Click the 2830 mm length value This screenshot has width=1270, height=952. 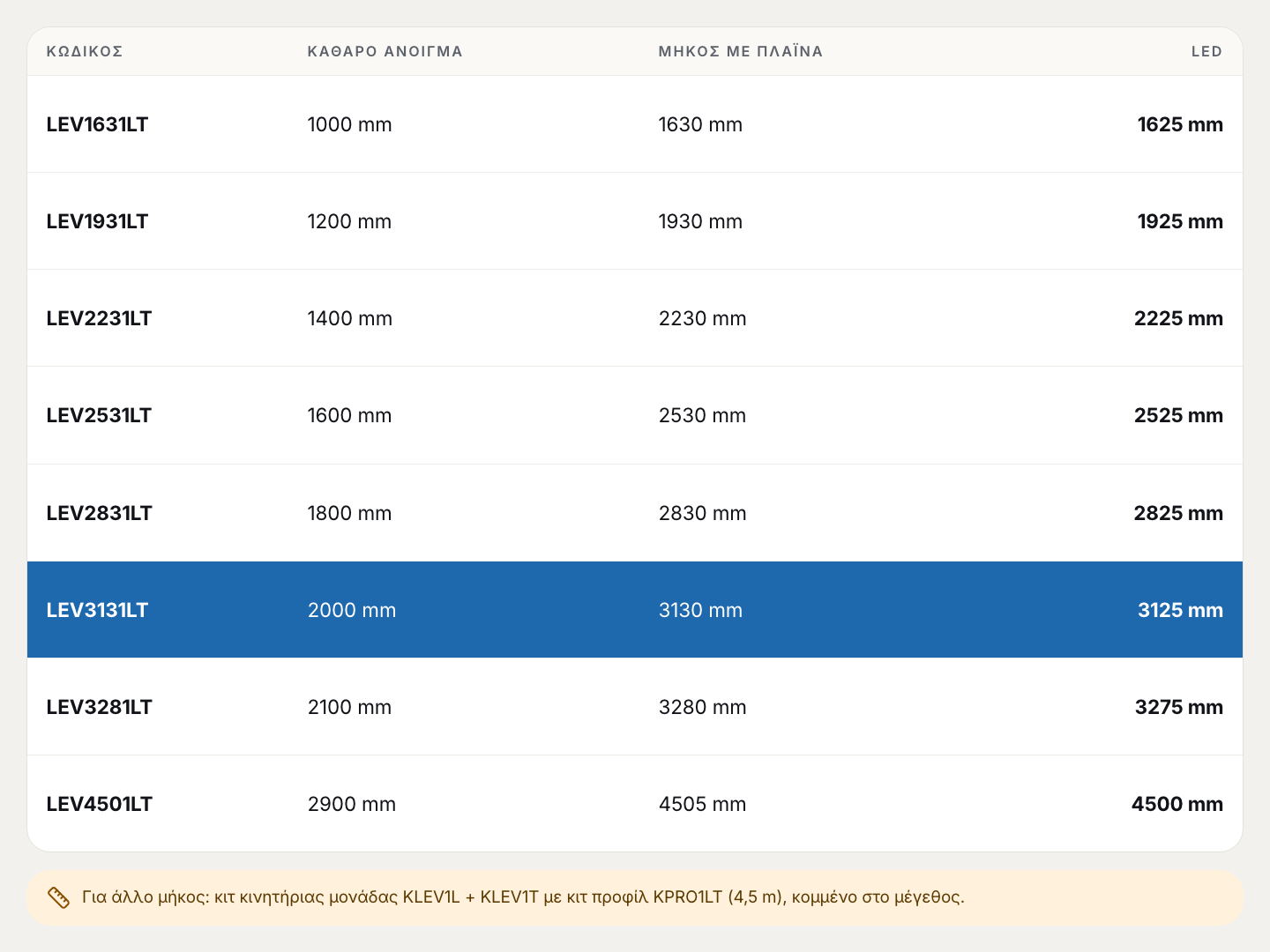[x=703, y=513]
